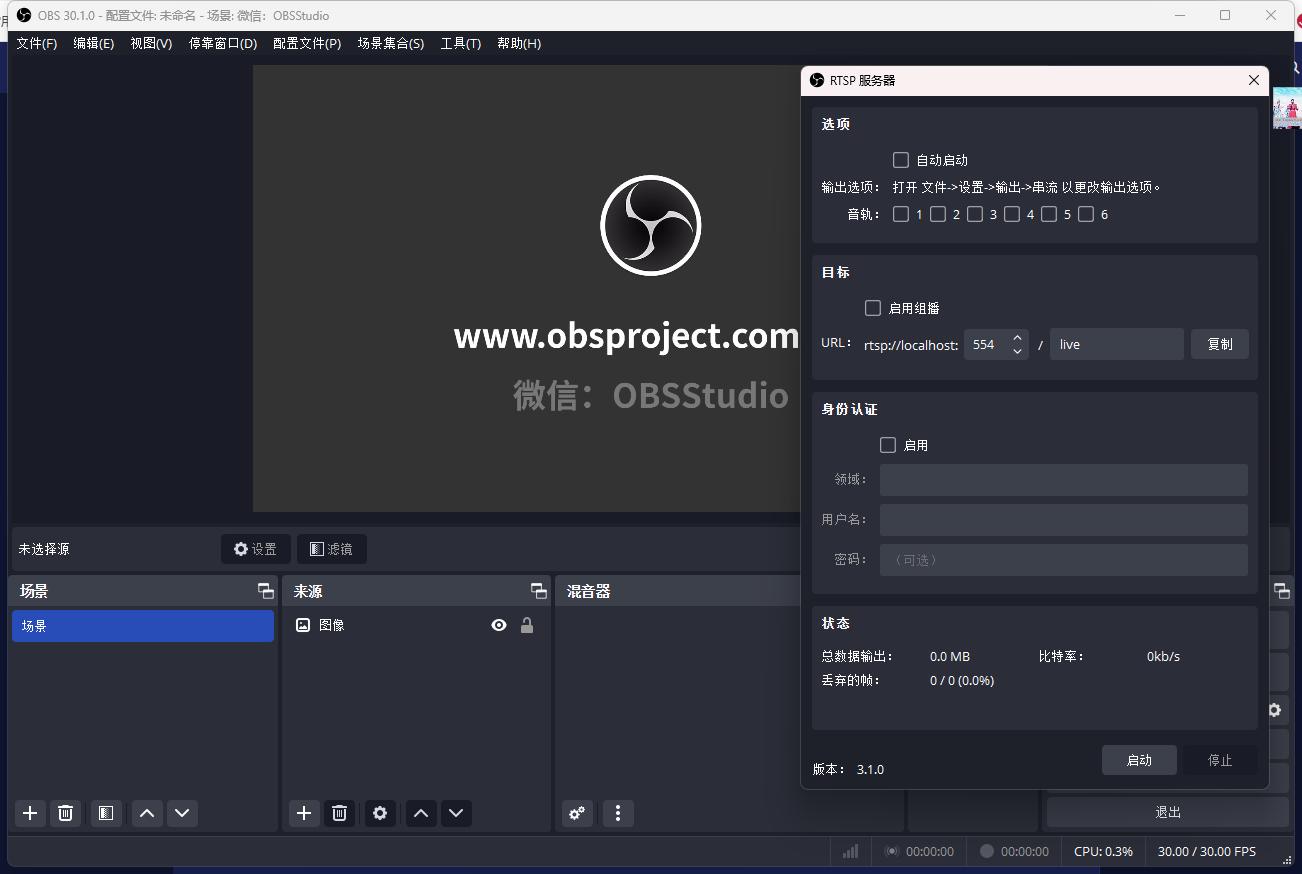Open source properties with the gear icon
This screenshot has width=1302, height=874.
tap(380, 813)
